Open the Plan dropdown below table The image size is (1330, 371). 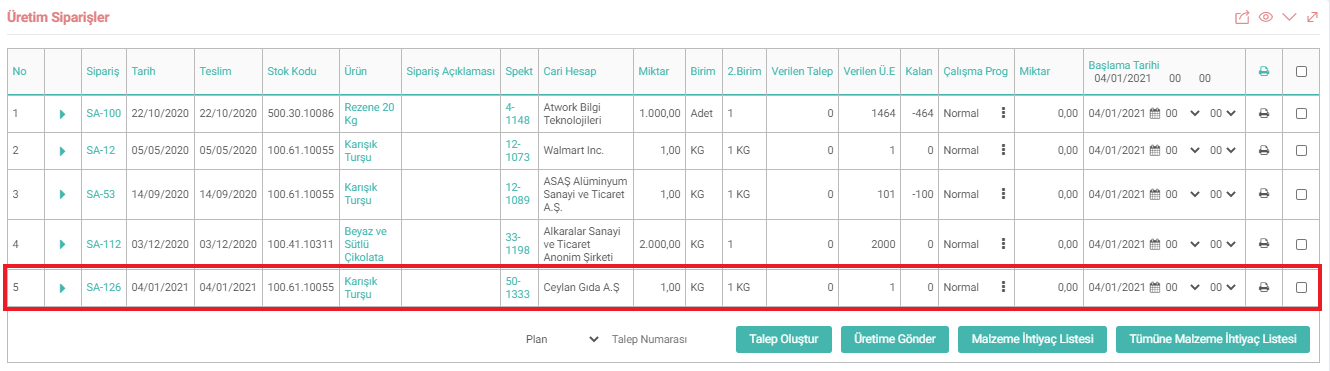click(x=561, y=339)
